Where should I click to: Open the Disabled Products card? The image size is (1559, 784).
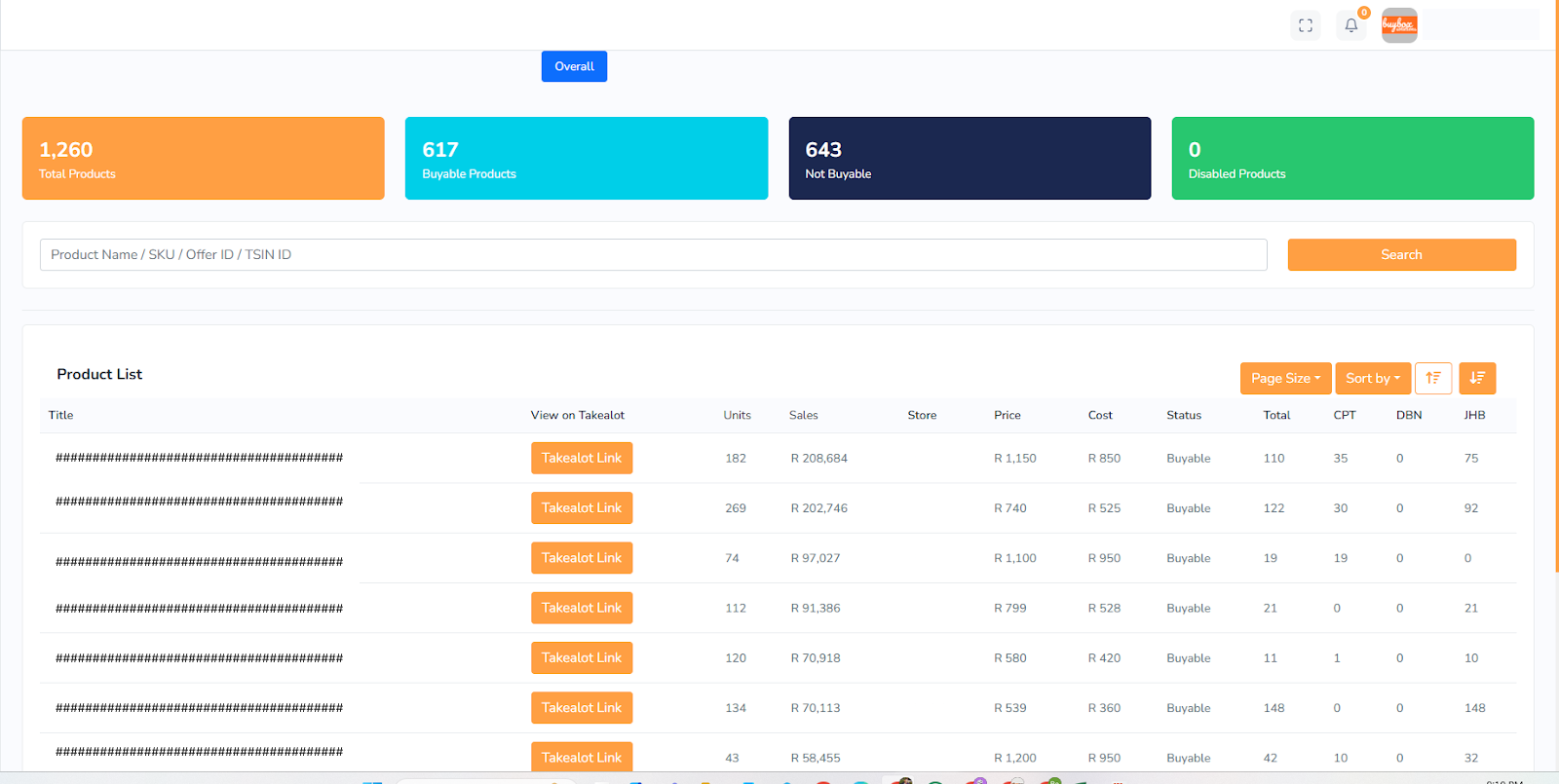1352,159
